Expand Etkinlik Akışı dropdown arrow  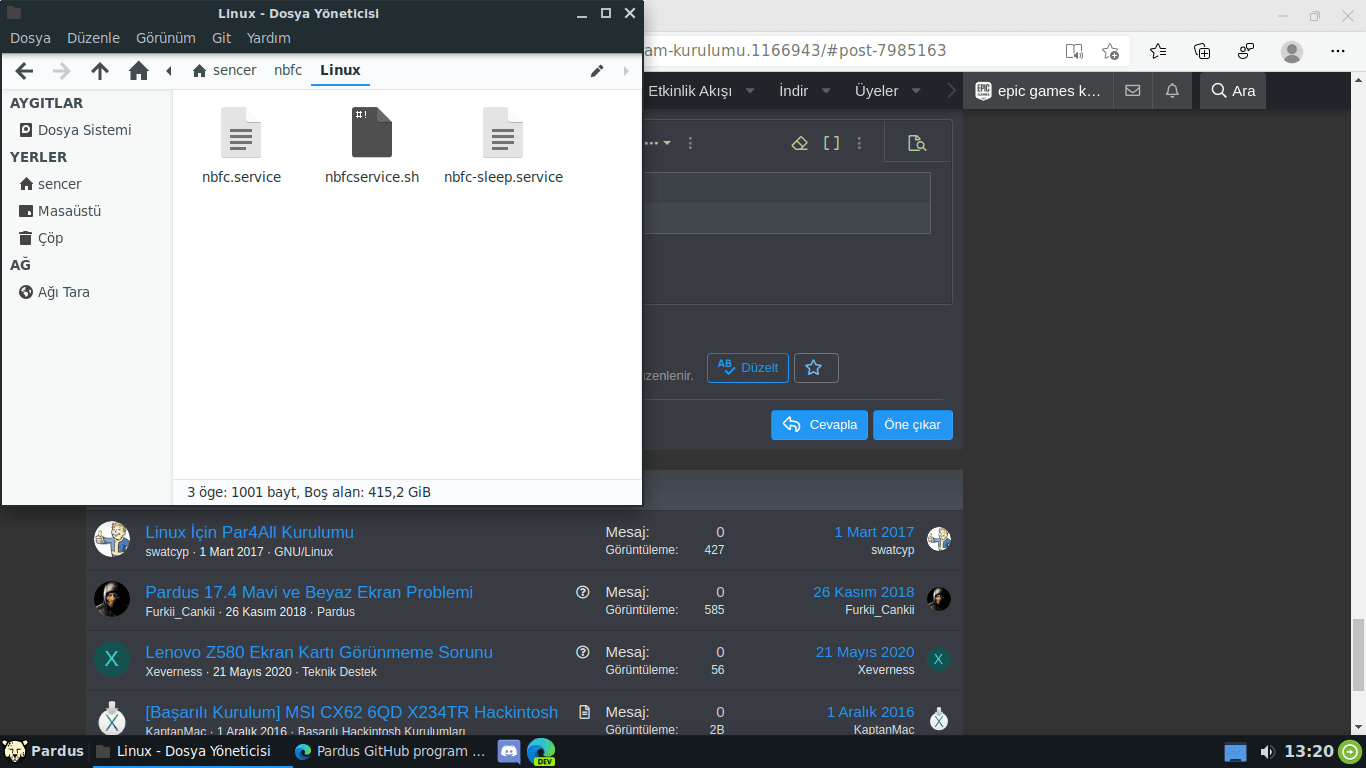coord(751,91)
